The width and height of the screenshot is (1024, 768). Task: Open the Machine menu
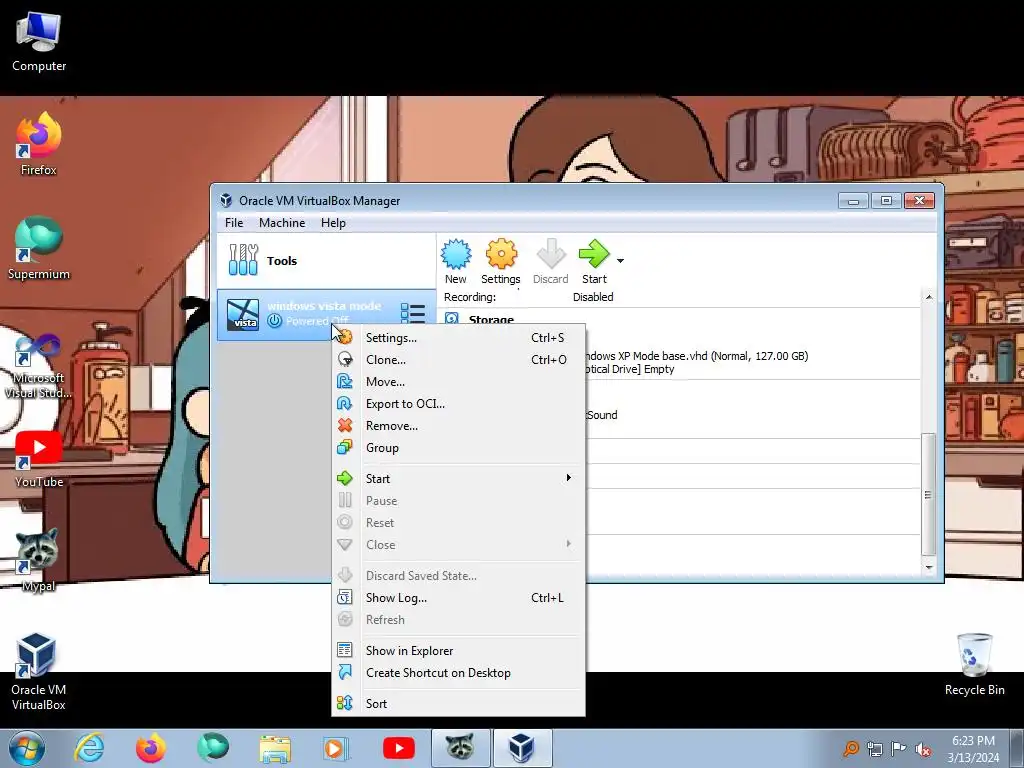[282, 223]
